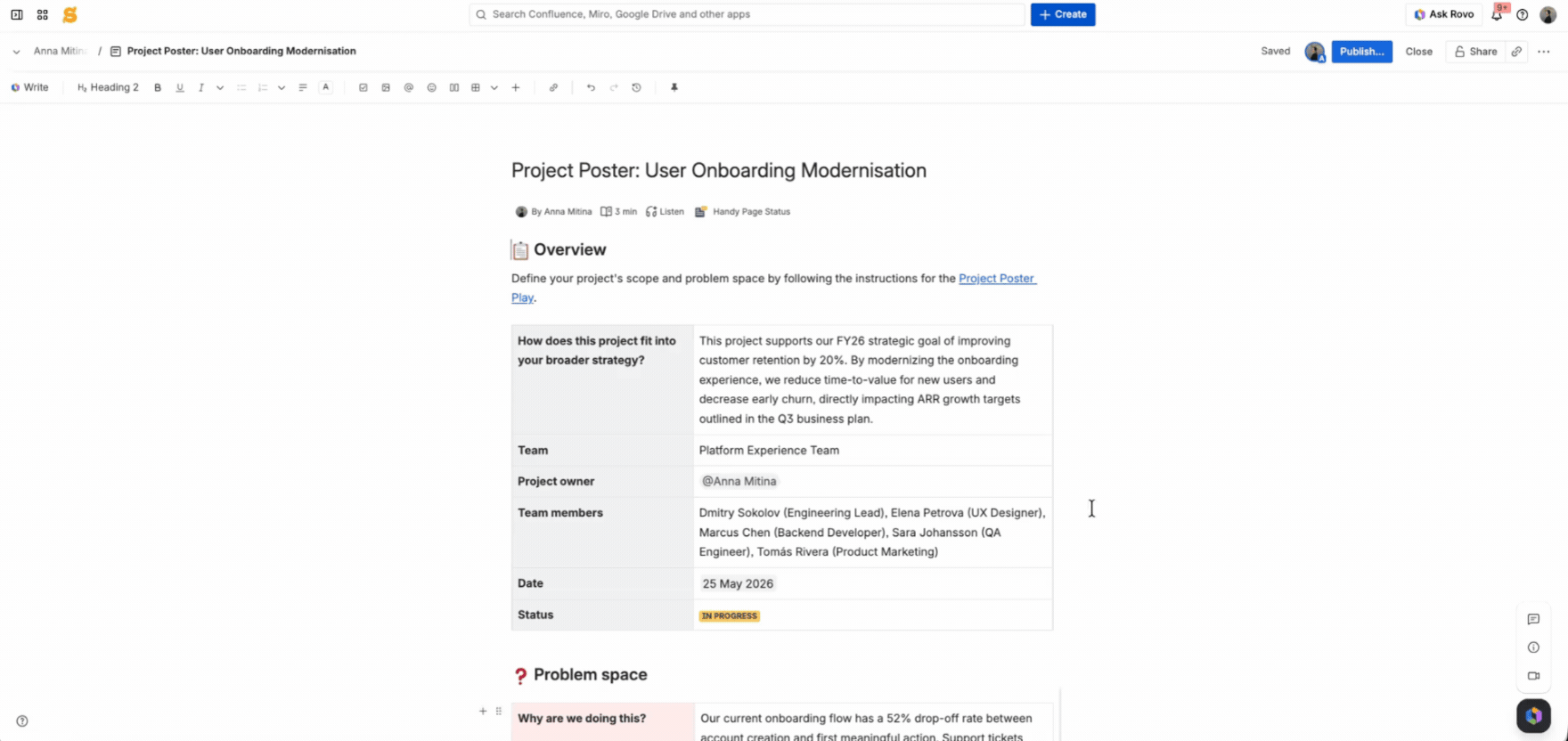Insert an image or file

[386, 87]
